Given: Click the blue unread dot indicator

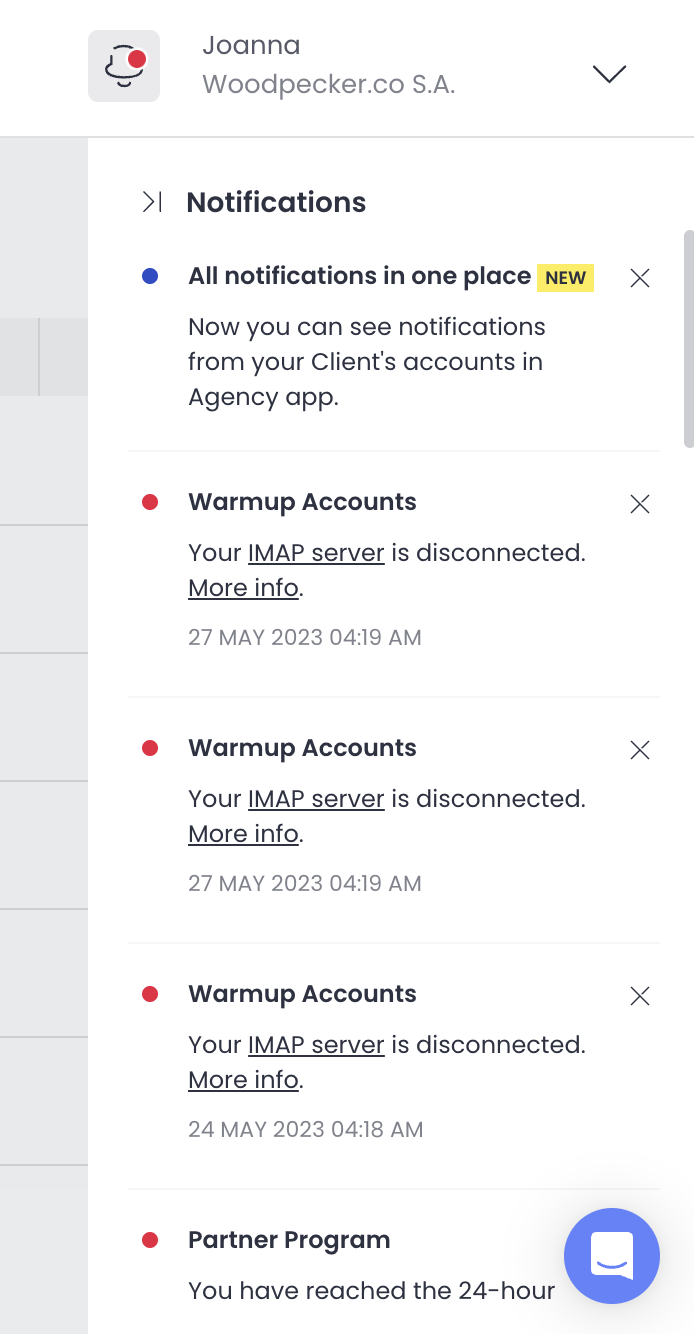Looking at the screenshot, I should pos(150,277).
